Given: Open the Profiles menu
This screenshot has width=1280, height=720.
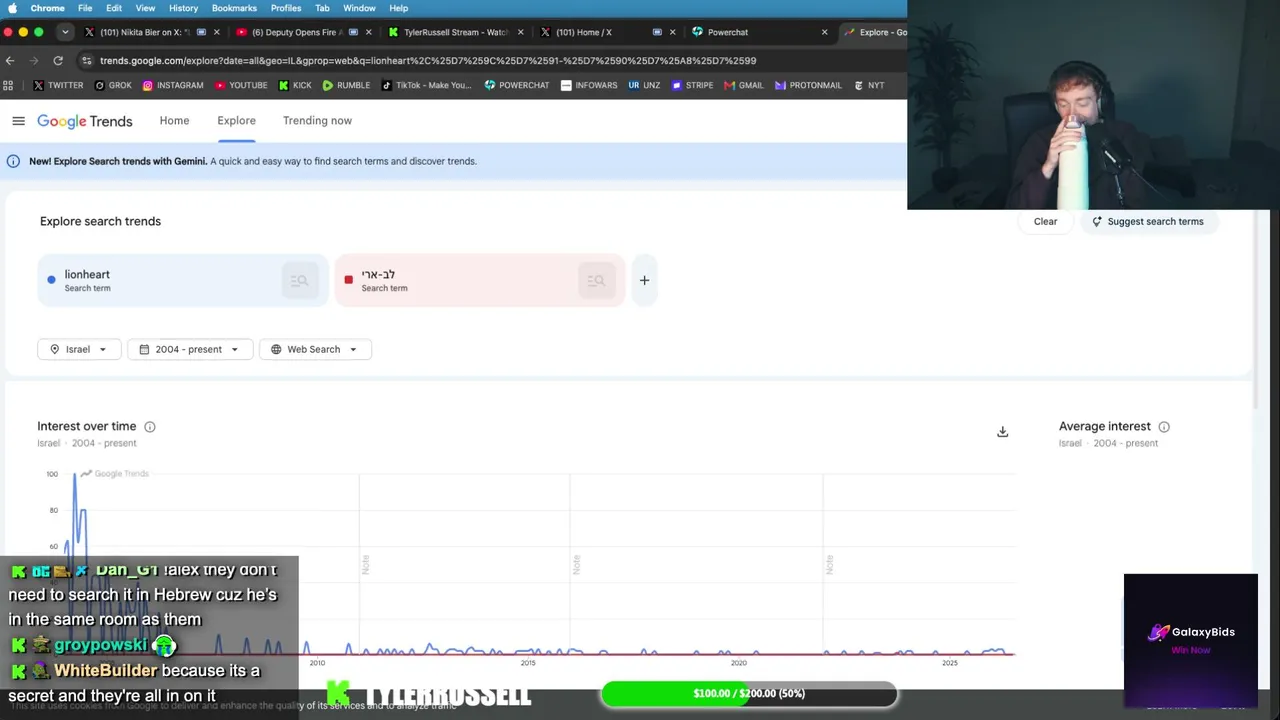Looking at the screenshot, I should (286, 8).
